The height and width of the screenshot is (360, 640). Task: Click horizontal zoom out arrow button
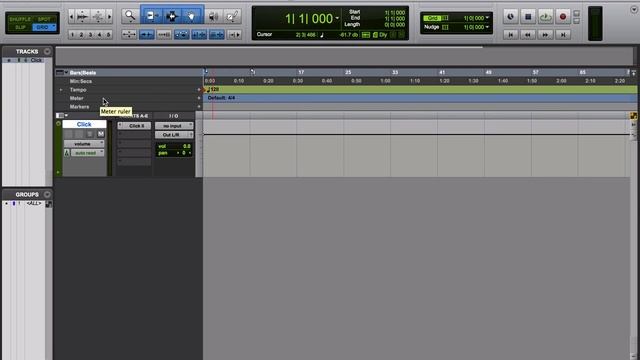click(71, 17)
